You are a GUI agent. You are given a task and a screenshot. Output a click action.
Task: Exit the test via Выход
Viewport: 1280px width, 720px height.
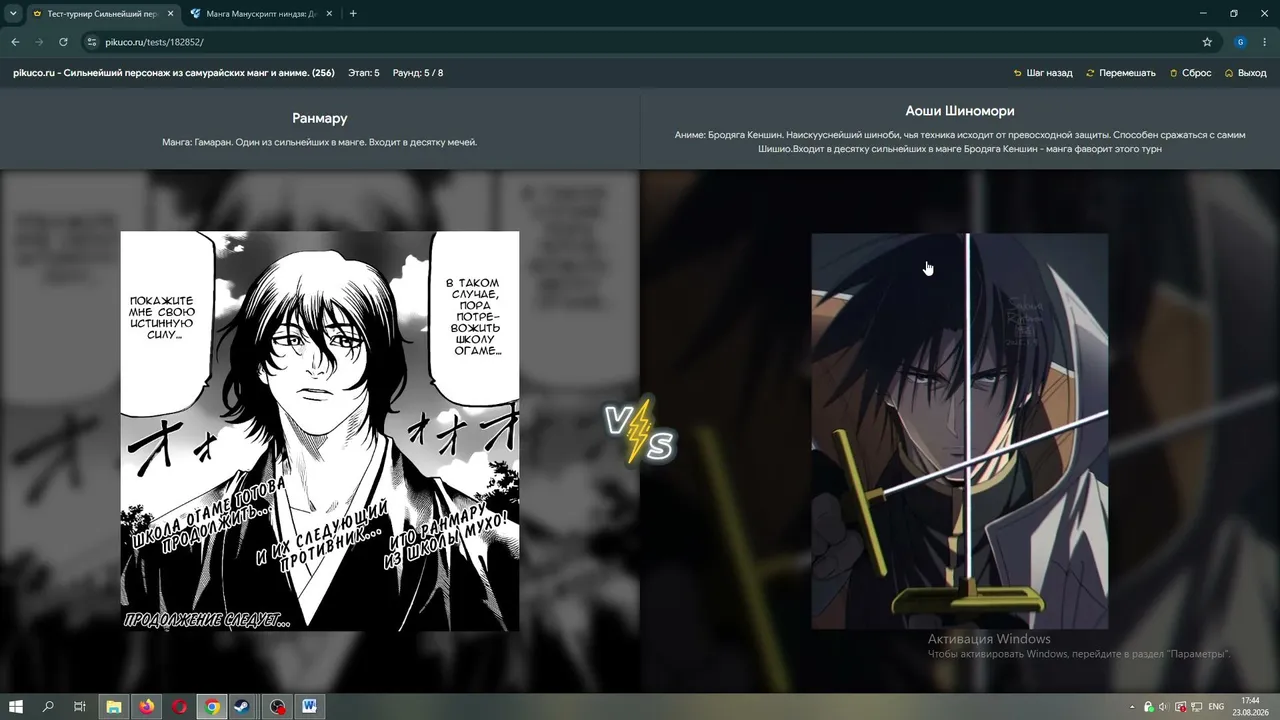1245,73
